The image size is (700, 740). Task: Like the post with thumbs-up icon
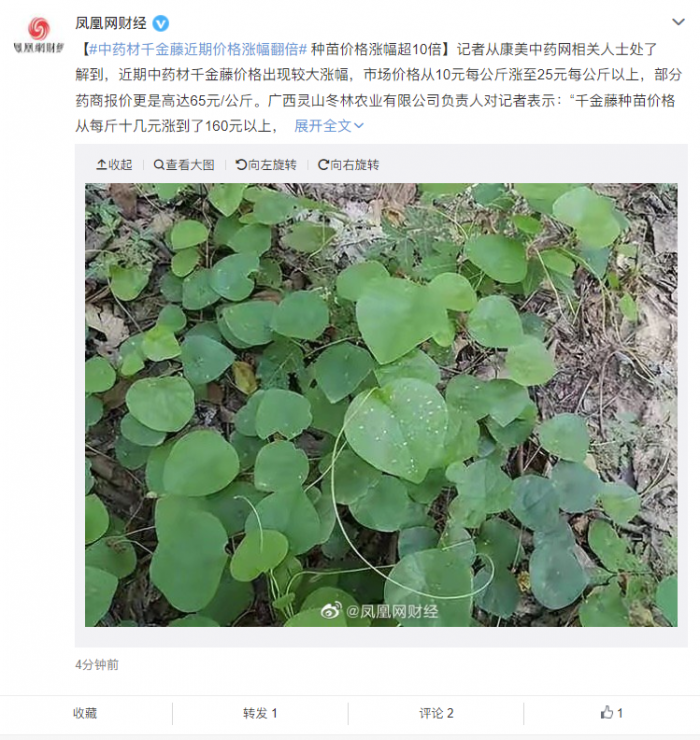pyautogui.click(x=607, y=712)
